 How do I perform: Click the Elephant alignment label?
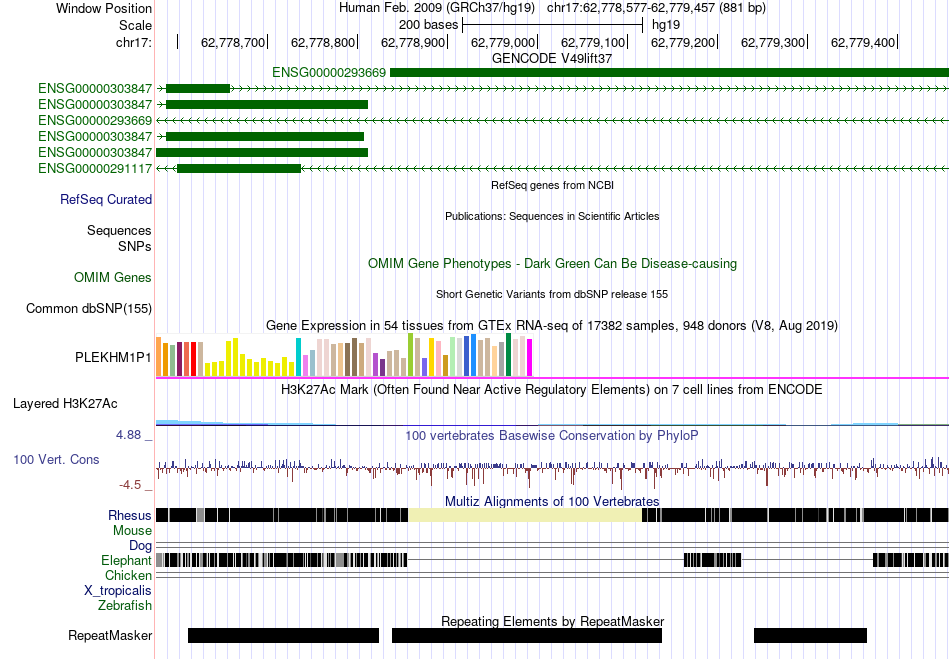click(x=127, y=560)
